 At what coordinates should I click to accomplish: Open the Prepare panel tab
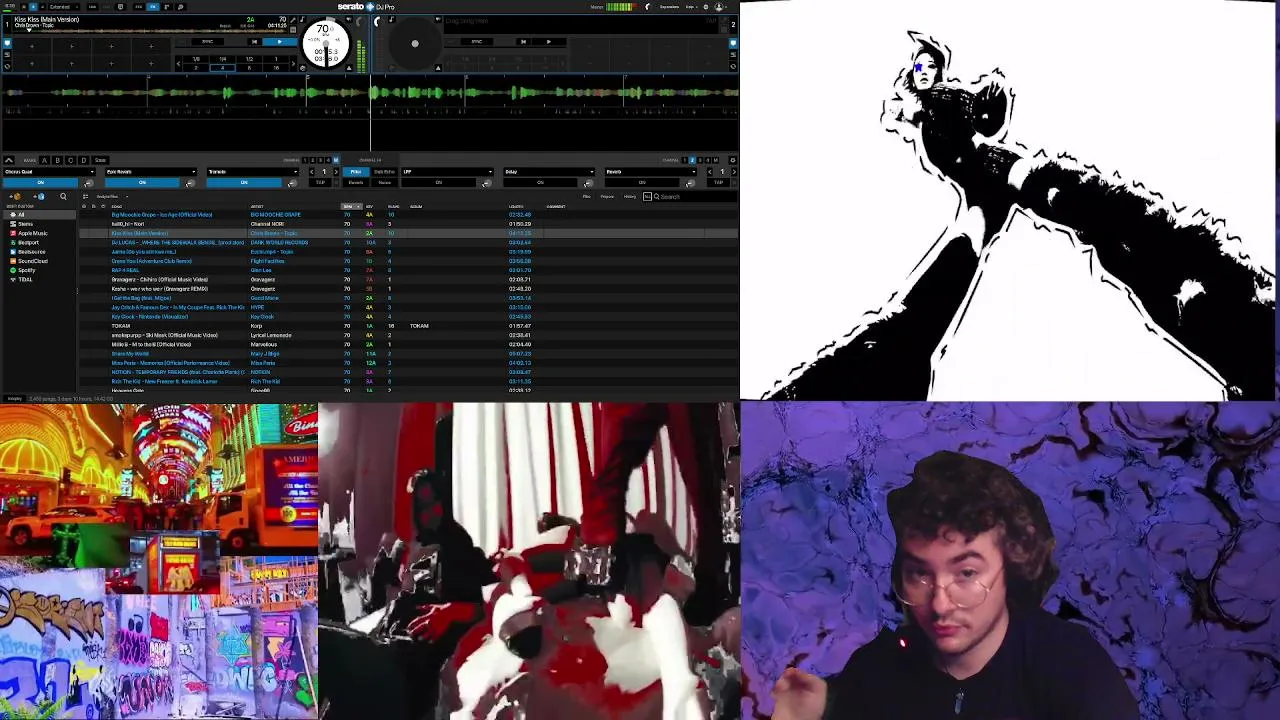[607, 196]
